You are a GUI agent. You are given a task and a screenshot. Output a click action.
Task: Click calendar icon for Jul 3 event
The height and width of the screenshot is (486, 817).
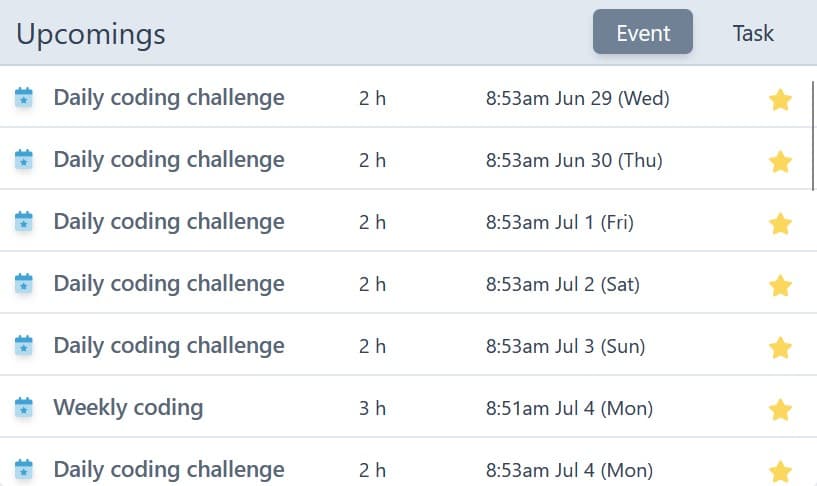coord(23,345)
